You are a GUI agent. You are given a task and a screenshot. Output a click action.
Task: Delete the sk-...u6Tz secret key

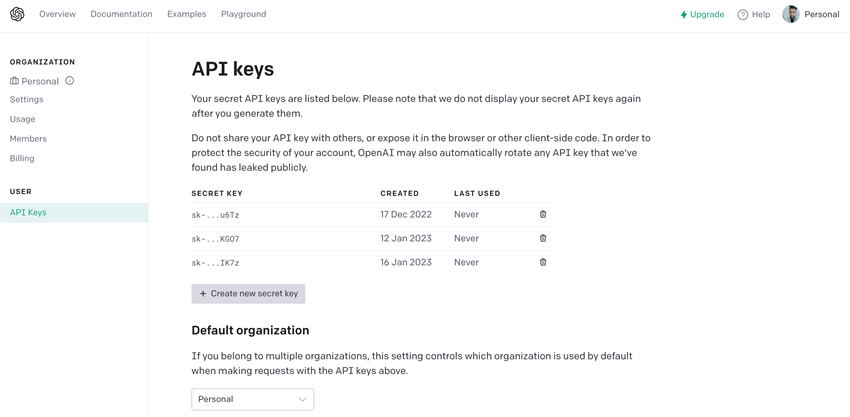click(543, 214)
